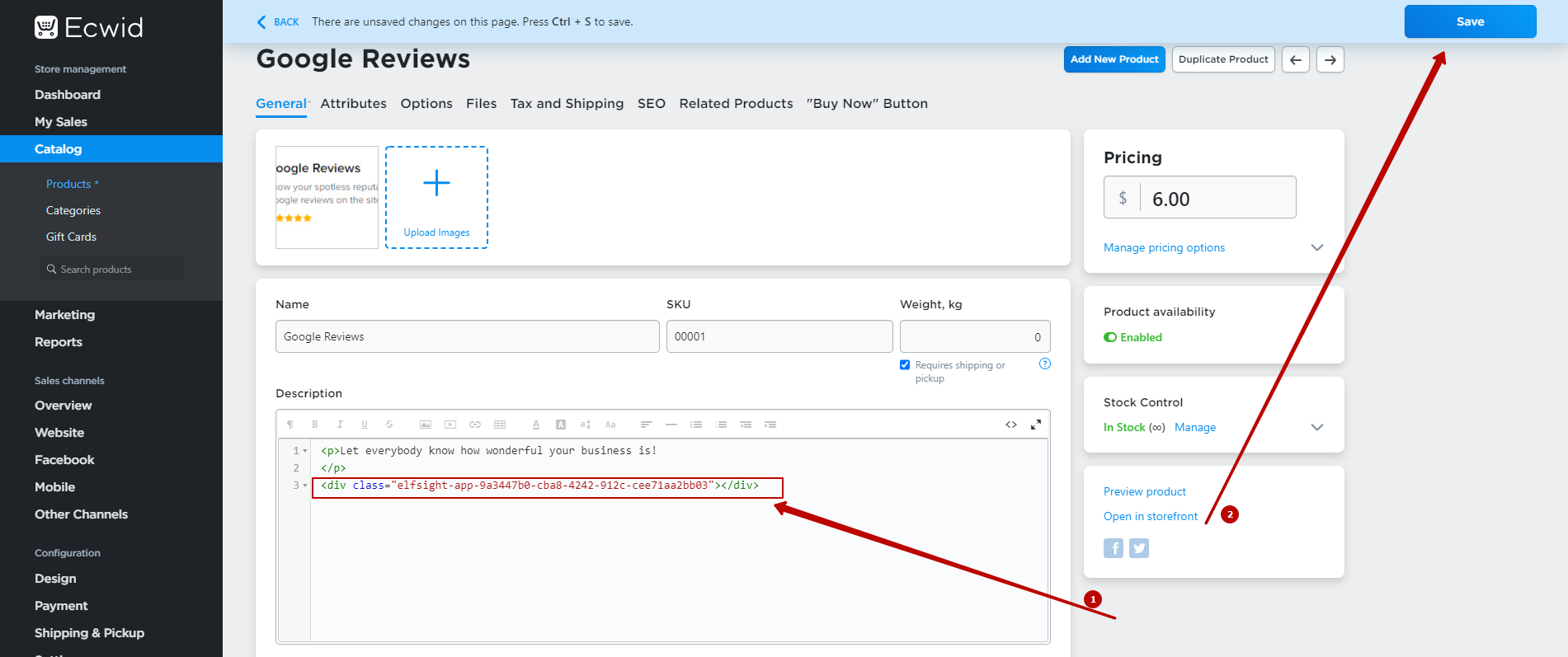Open the Manage pricing options link
Screen dimensions: 1568x657
1164,247
